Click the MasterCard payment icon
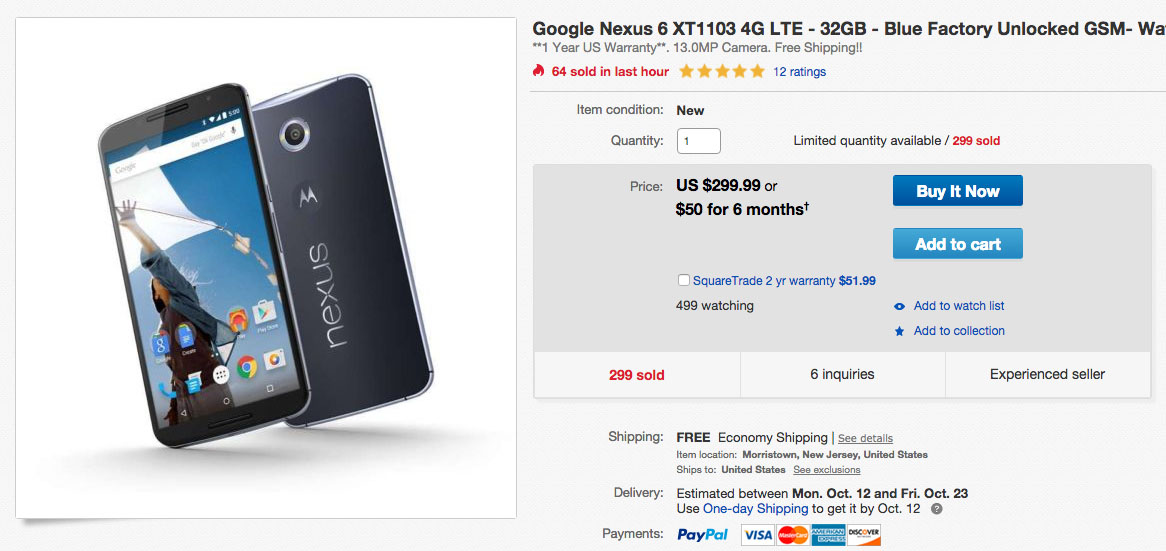Screen dimensions: 1166x551 (793, 535)
